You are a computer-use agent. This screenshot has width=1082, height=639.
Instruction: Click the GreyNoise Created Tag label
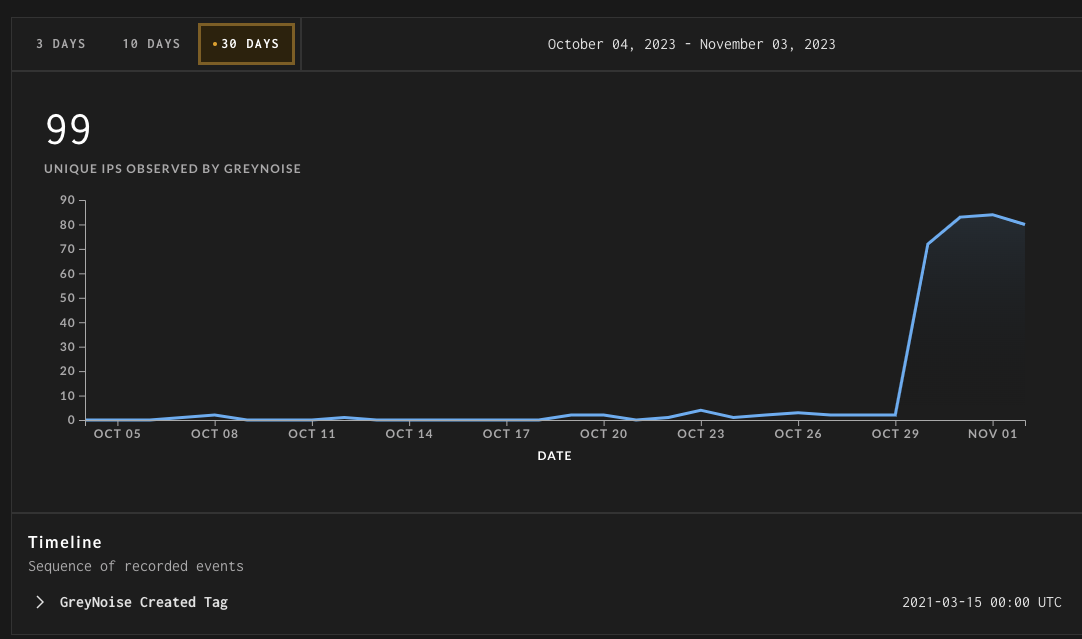[144, 602]
